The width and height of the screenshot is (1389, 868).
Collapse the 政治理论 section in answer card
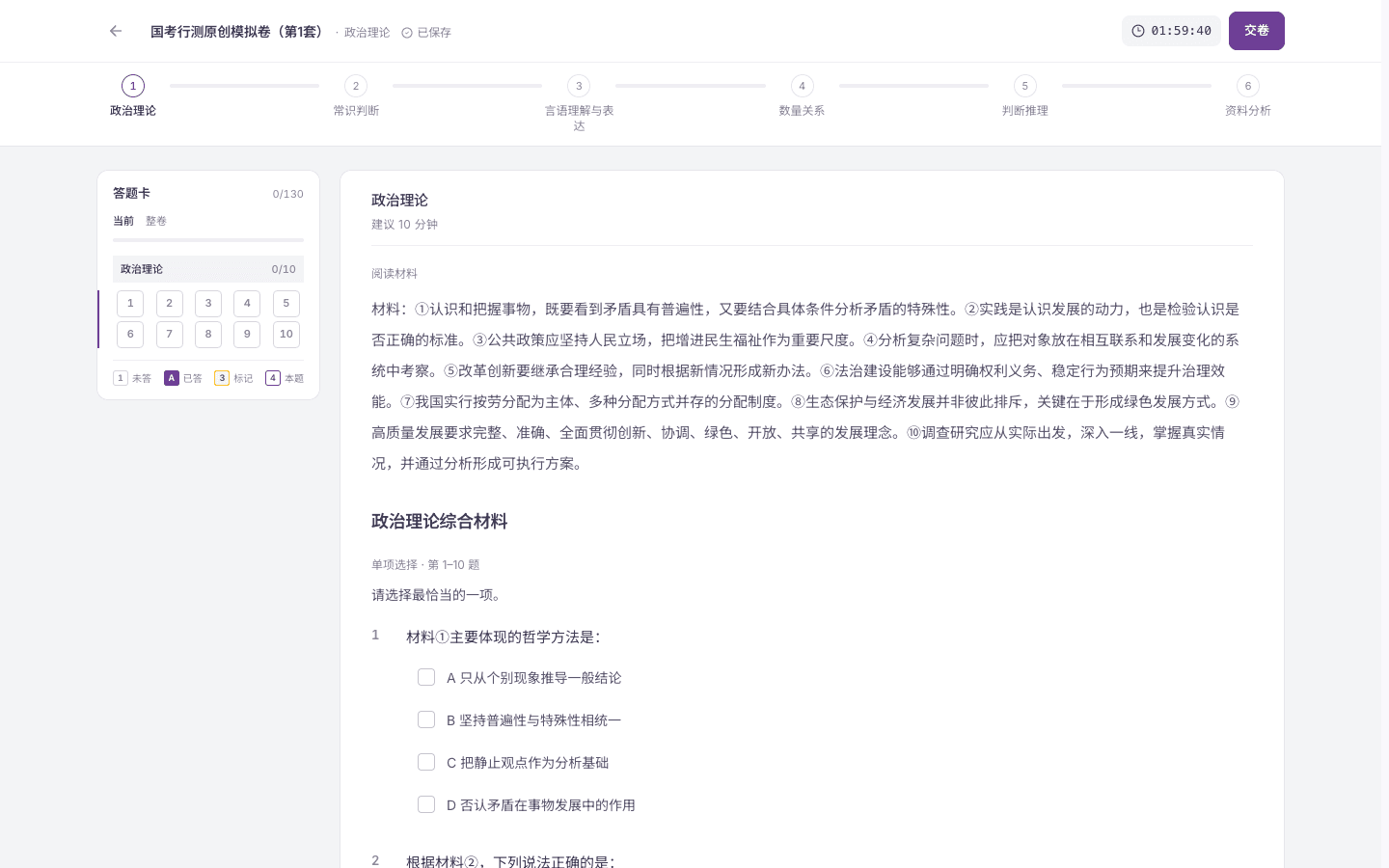(x=208, y=269)
